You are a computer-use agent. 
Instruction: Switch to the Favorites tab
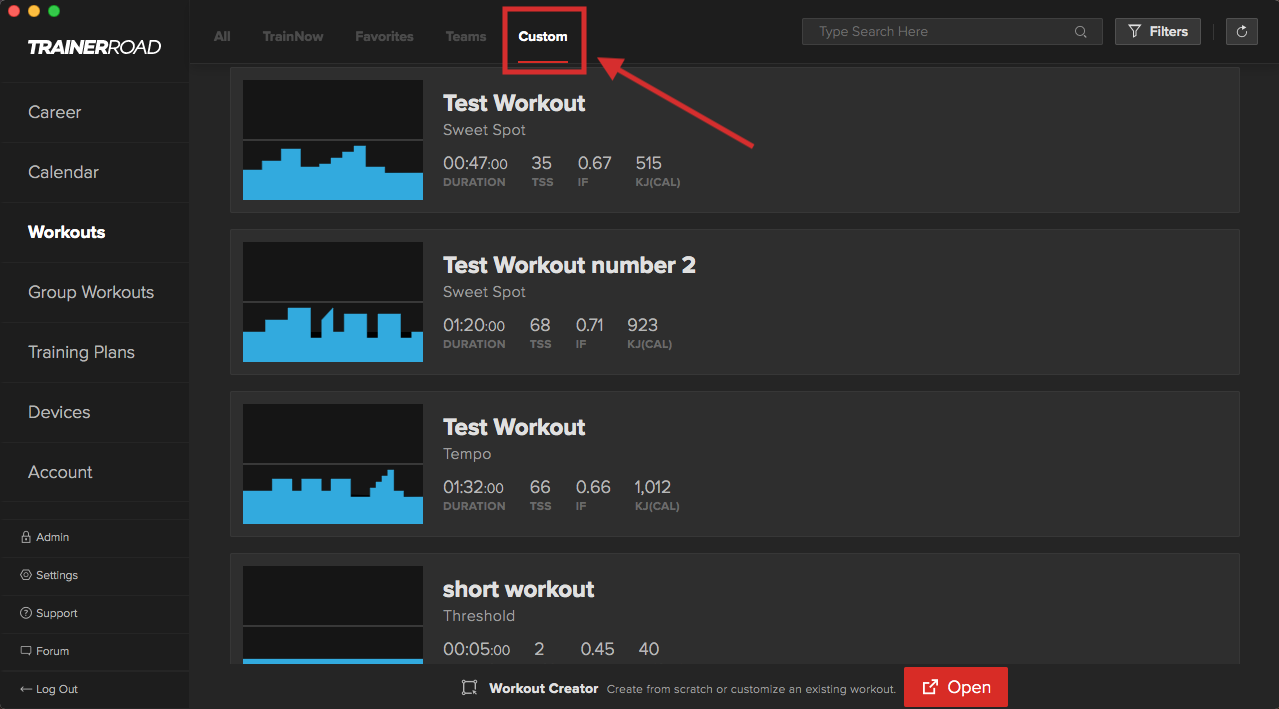(x=384, y=36)
